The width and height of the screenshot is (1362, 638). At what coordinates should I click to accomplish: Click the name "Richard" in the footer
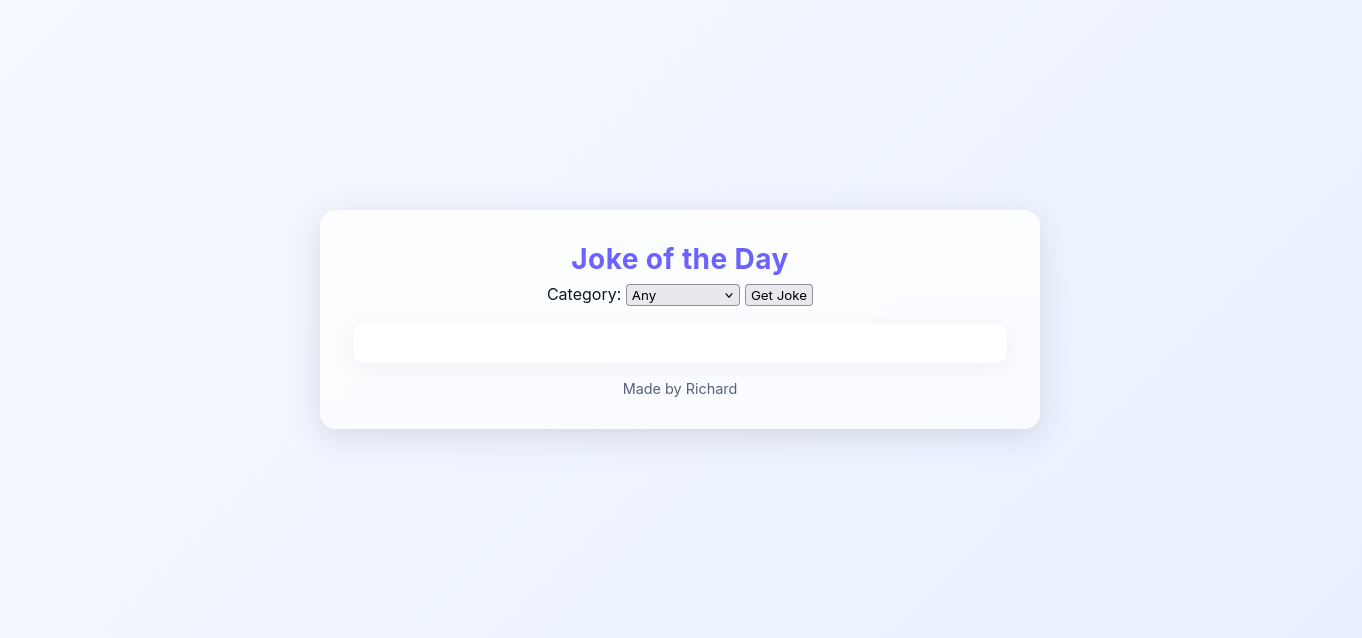click(711, 389)
